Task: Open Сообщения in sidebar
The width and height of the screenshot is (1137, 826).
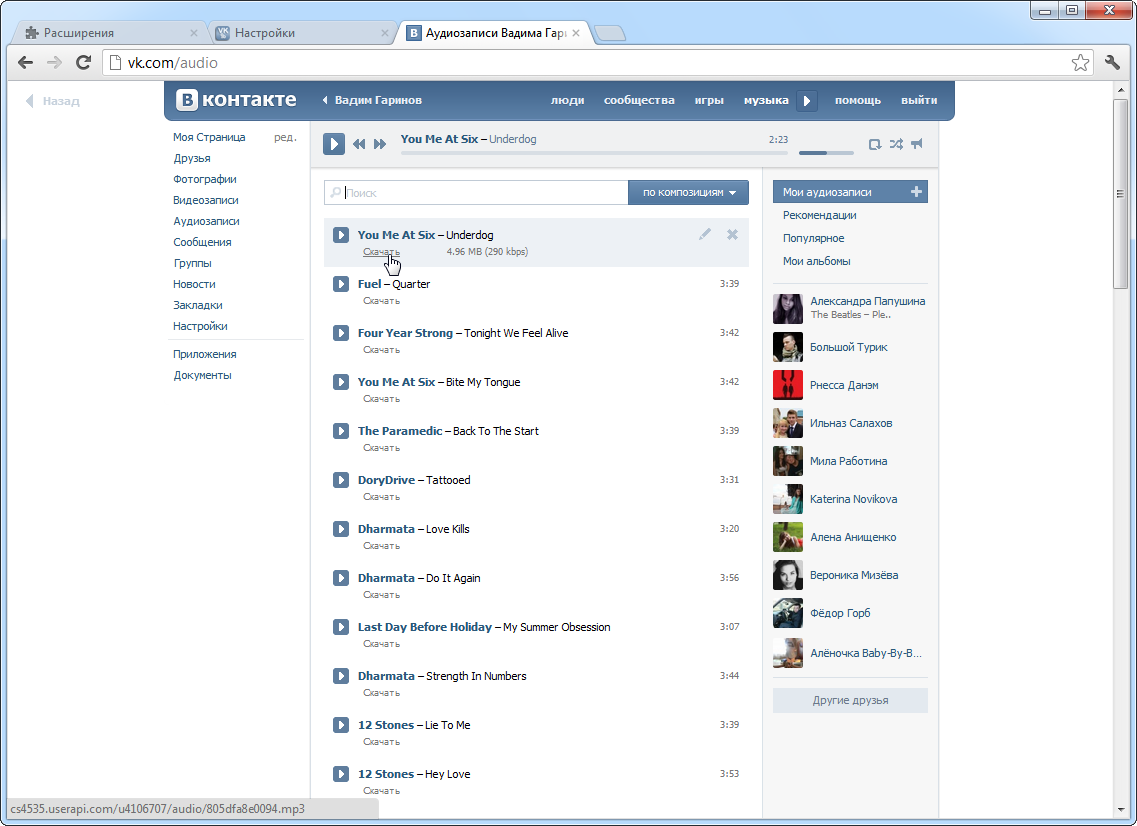Action: [x=202, y=242]
